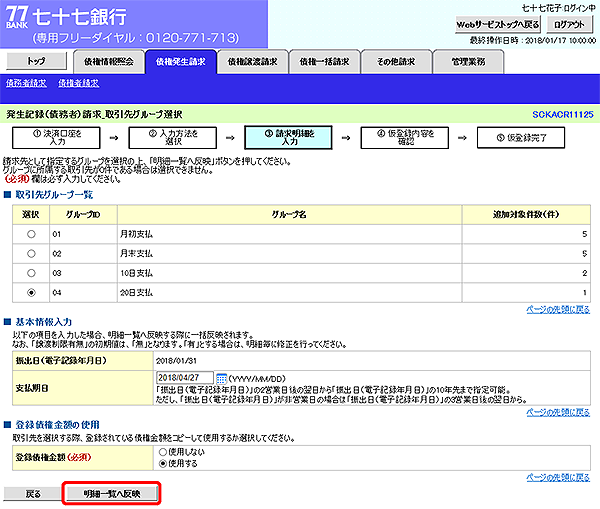The width and height of the screenshot is (600, 509).
Task: Click Webサービストップへ戻る button
Action: (x=498, y=25)
